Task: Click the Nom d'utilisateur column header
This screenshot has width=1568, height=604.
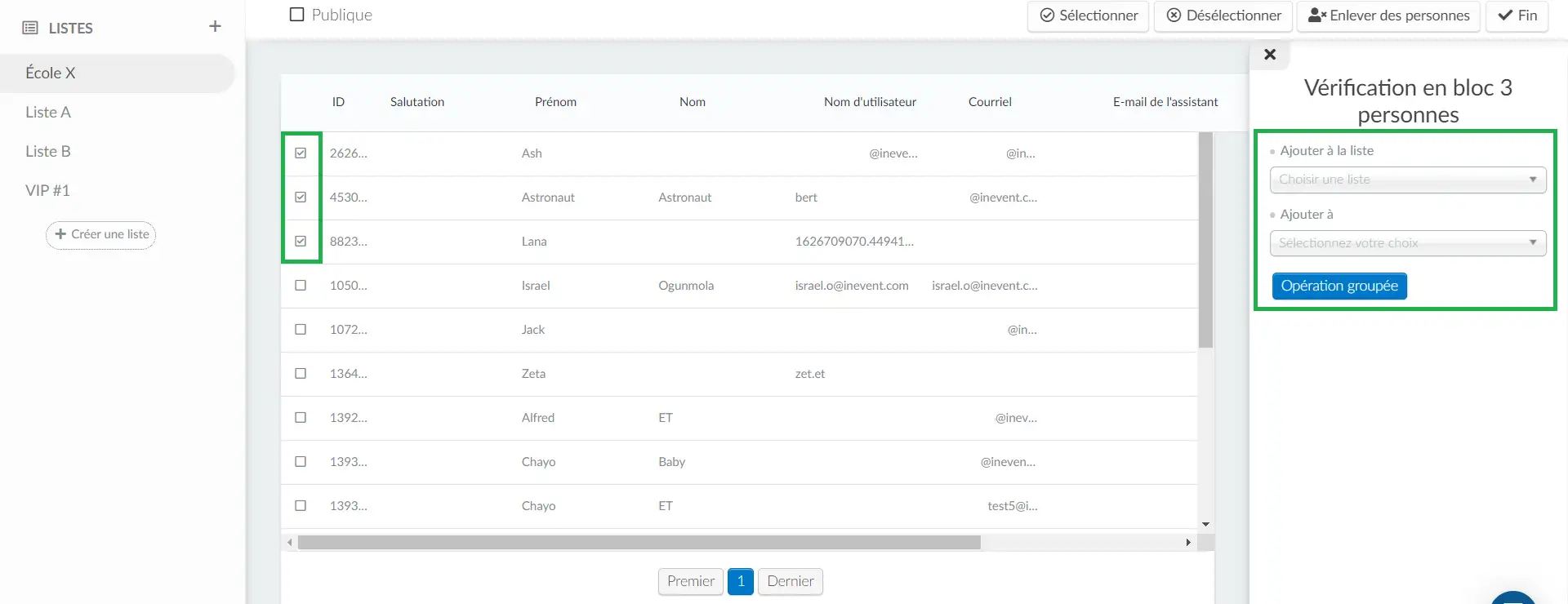Action: [870, 102]
